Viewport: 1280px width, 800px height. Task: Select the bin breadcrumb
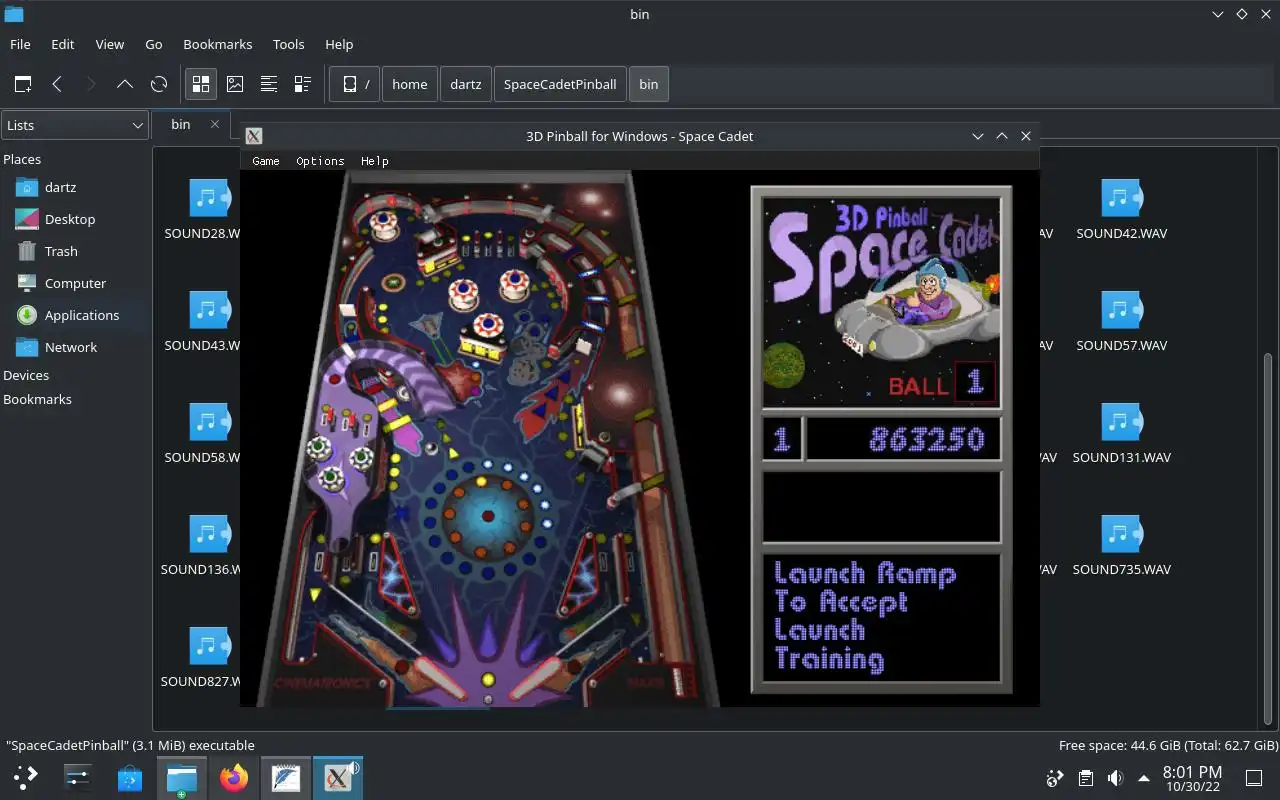click(649, 84)
